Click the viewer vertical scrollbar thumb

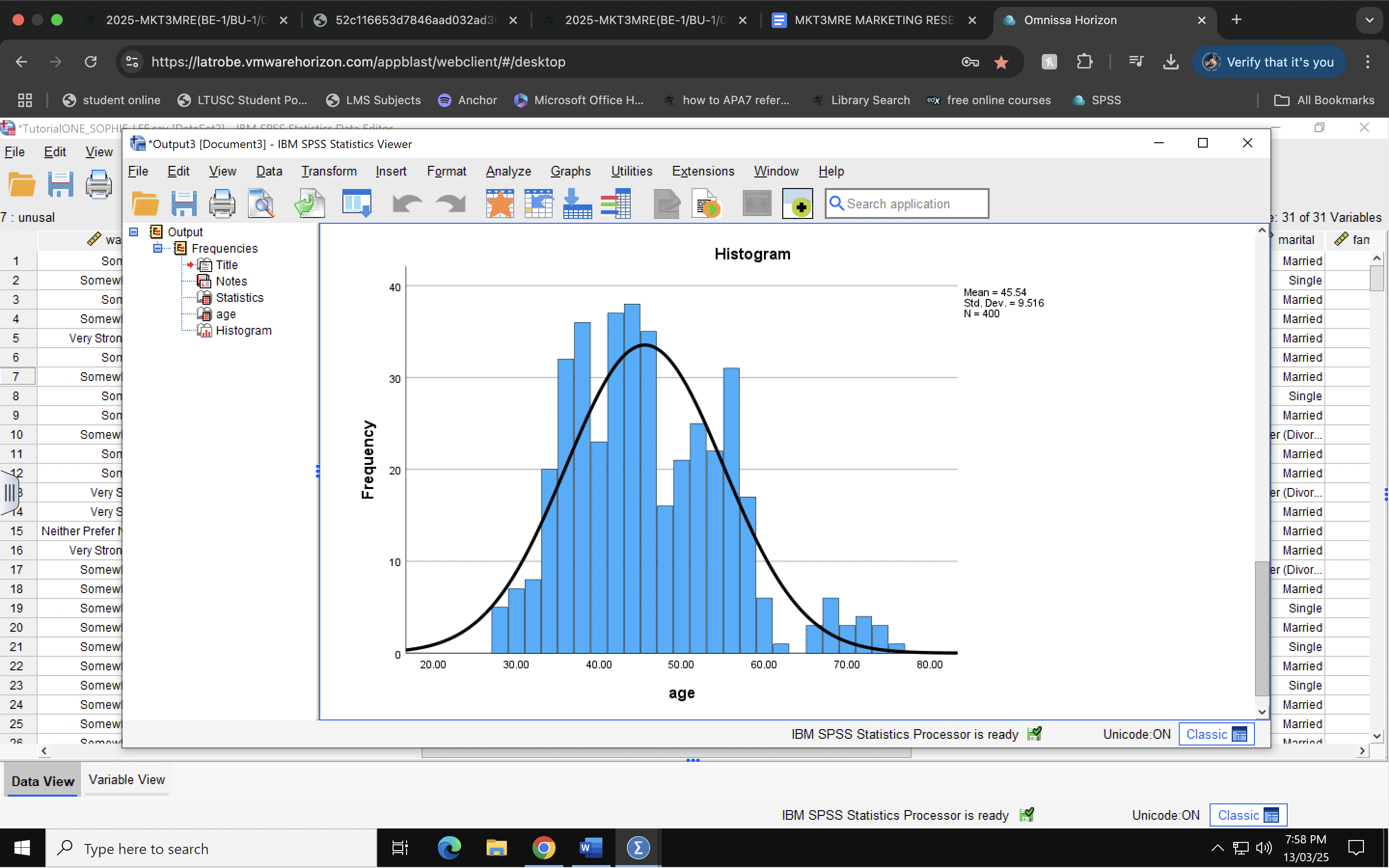pos(1261,629)
